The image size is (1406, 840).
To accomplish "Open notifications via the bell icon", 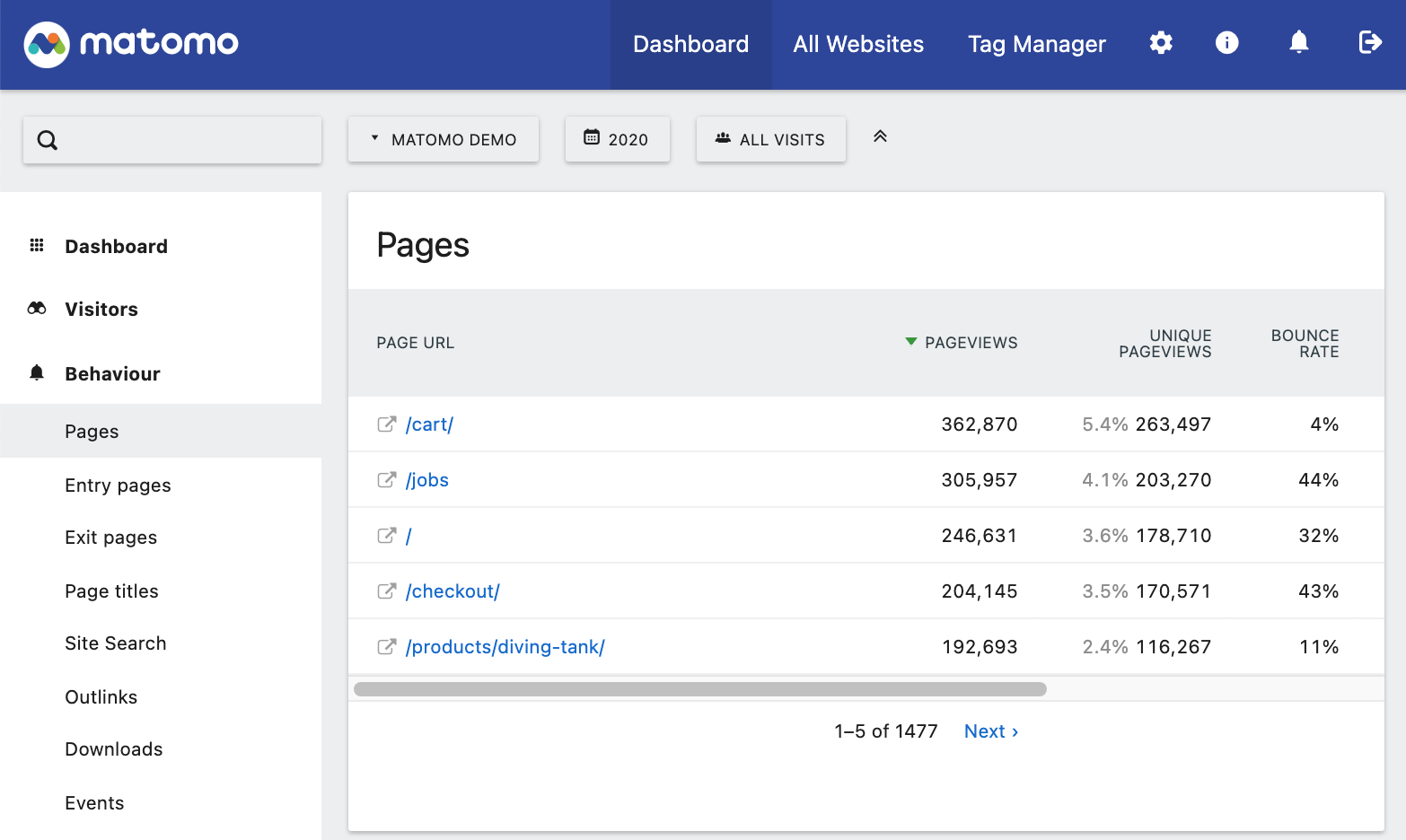I will point(1299,42).
